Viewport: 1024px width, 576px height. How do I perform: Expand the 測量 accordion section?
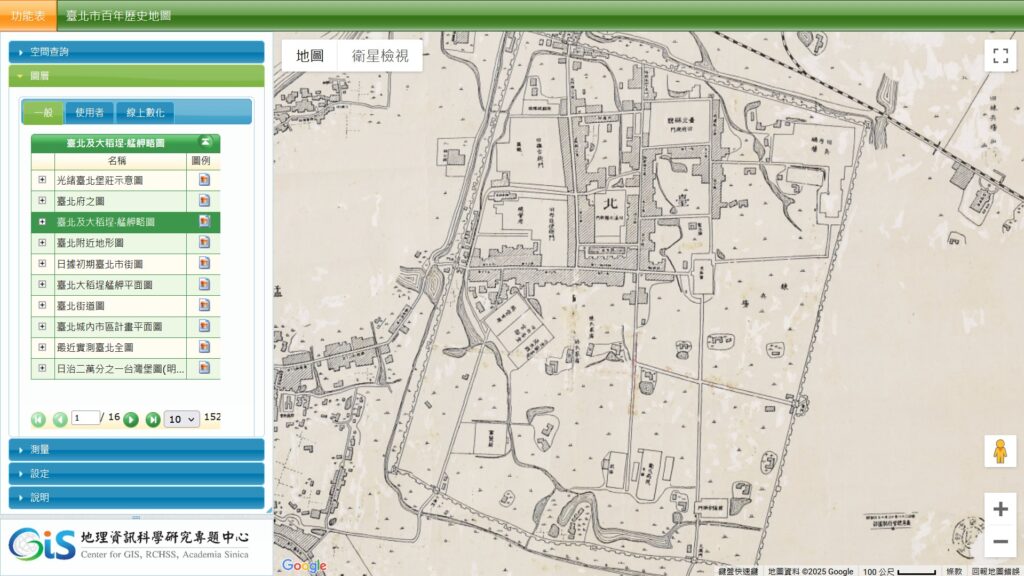click(x=136, y=449)
